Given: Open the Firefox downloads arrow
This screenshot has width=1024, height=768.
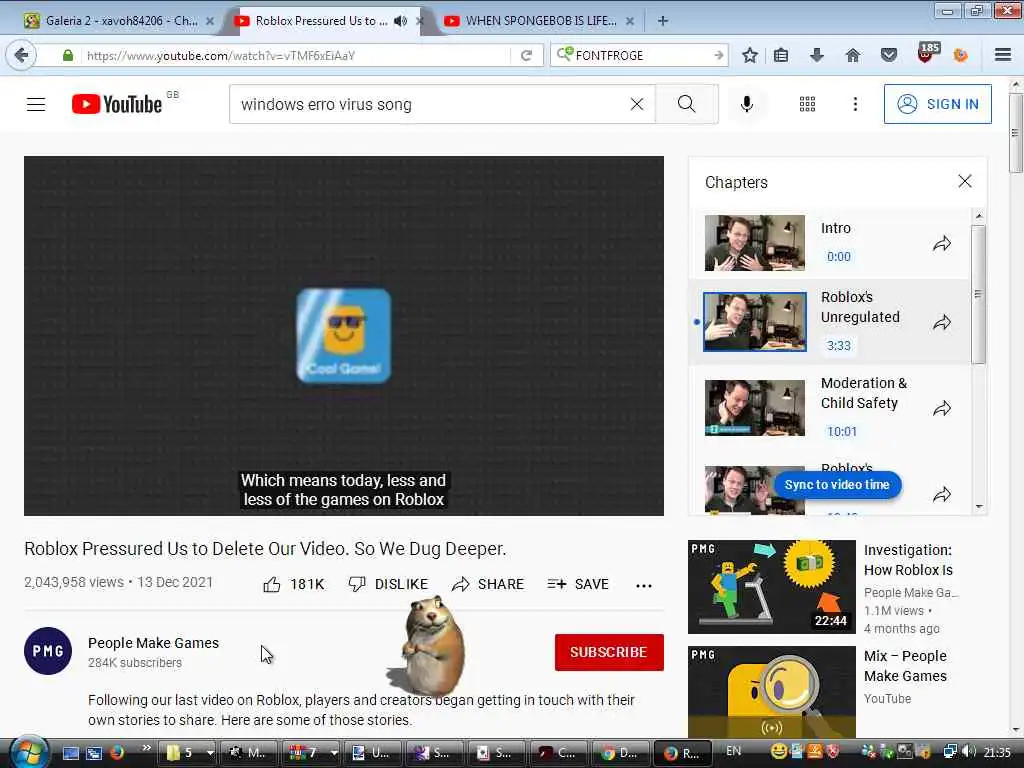Looking at the screenshot, I should pos(816,56).
